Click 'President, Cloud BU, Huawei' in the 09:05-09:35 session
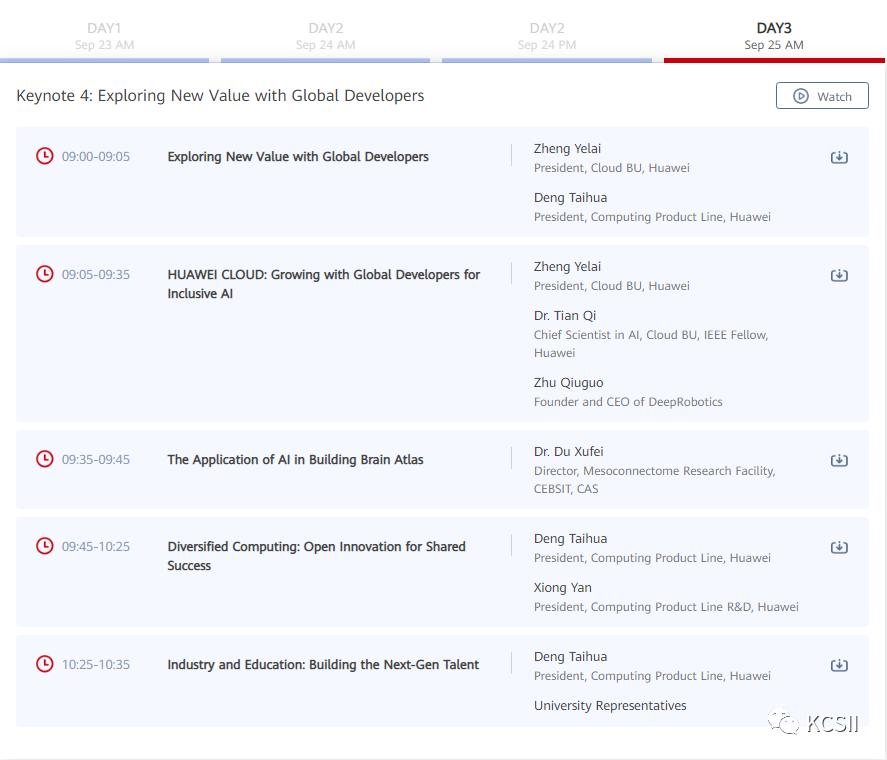The height and width of the screenshot is (760, 887). 612,286
